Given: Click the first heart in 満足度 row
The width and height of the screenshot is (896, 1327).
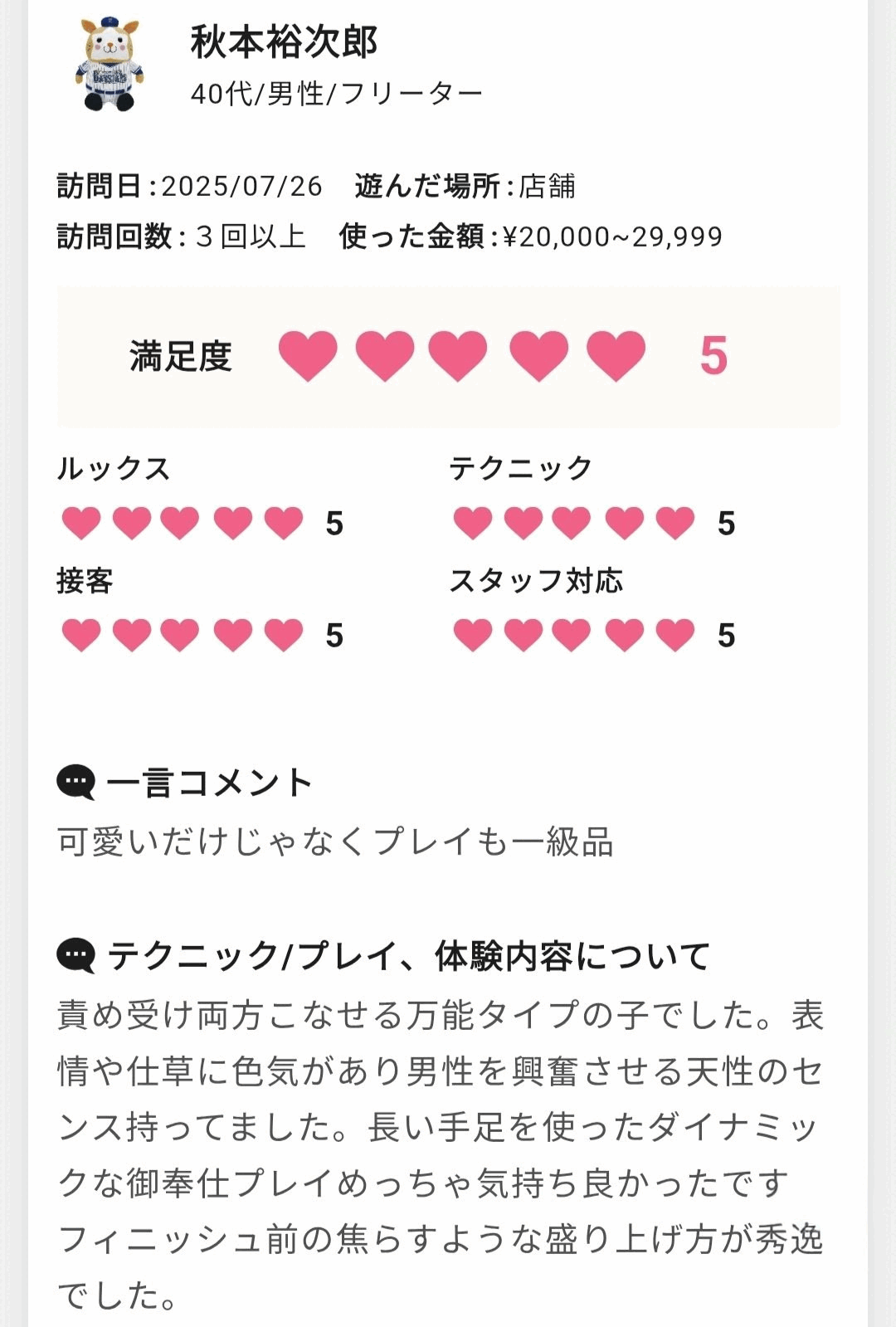Looking at the screenshot, I should (x=308, y=355).
